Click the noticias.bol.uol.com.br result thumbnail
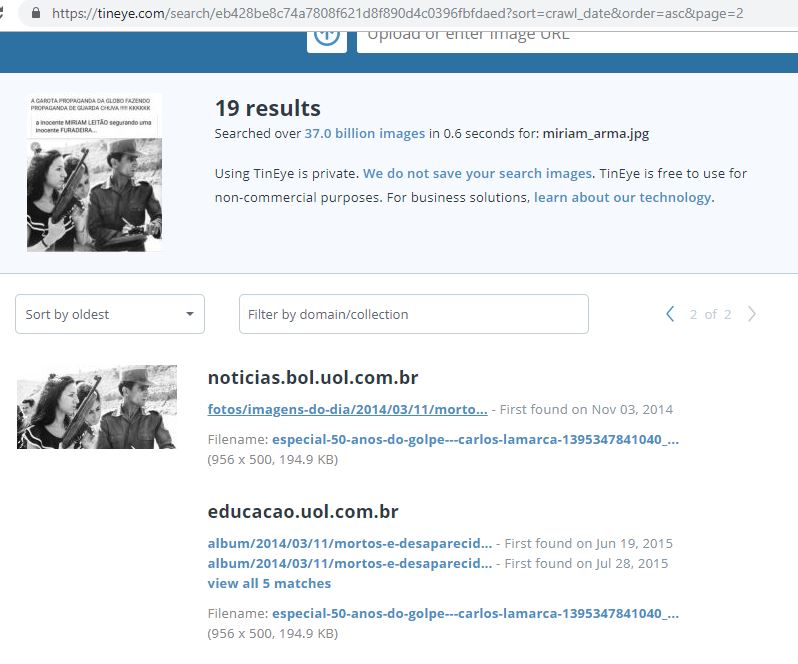This screenshot has width=798, height=664. (97, 407)
